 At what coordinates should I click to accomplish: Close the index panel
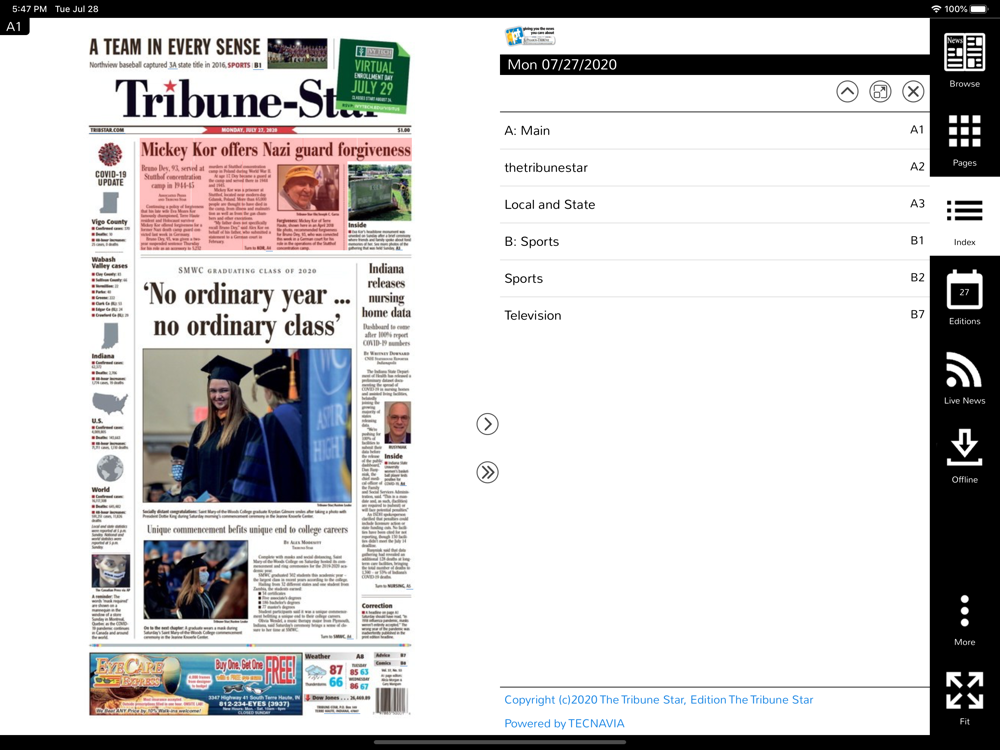(x=913, y=92)
